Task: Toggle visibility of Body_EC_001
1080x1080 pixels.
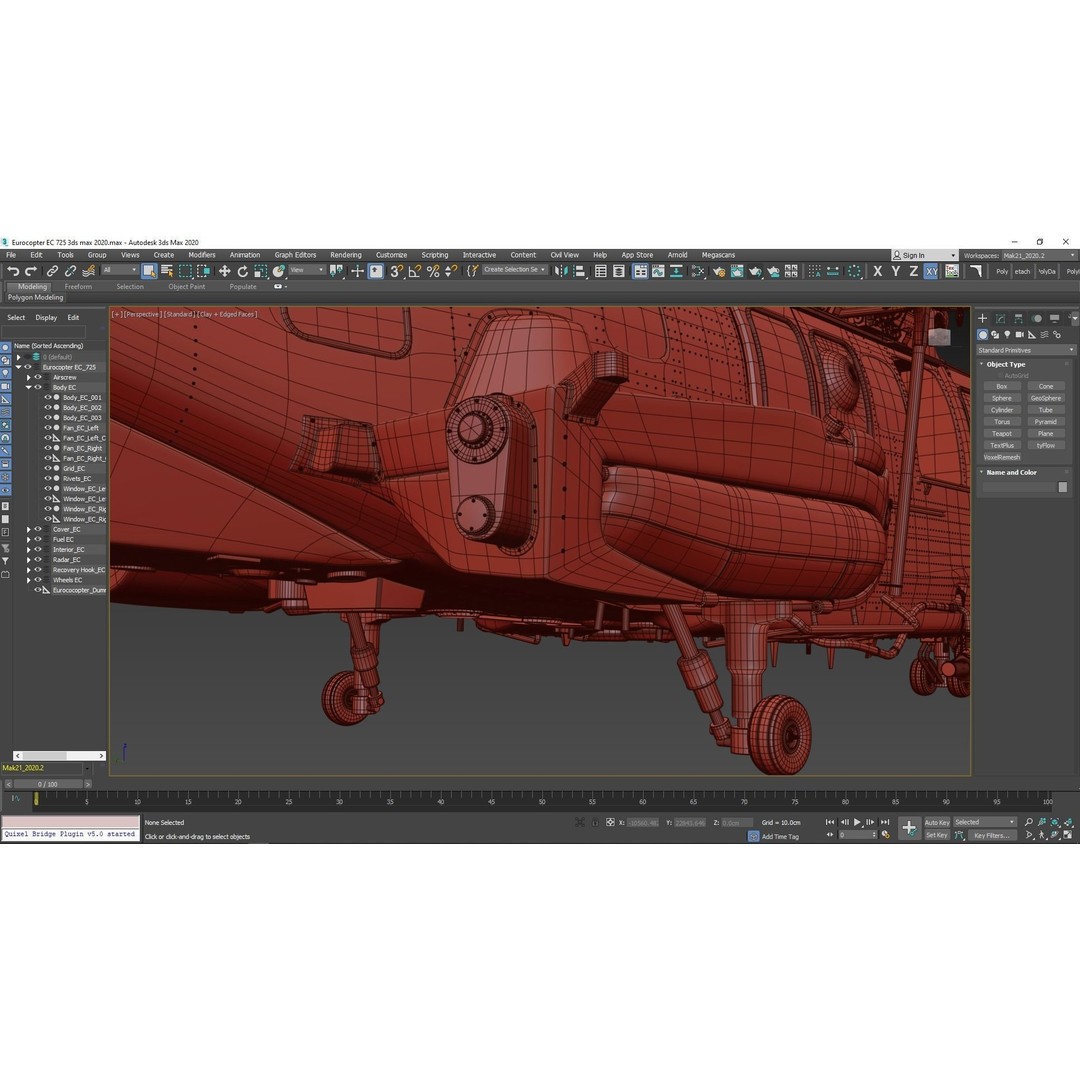Action: tap(48, 397)
